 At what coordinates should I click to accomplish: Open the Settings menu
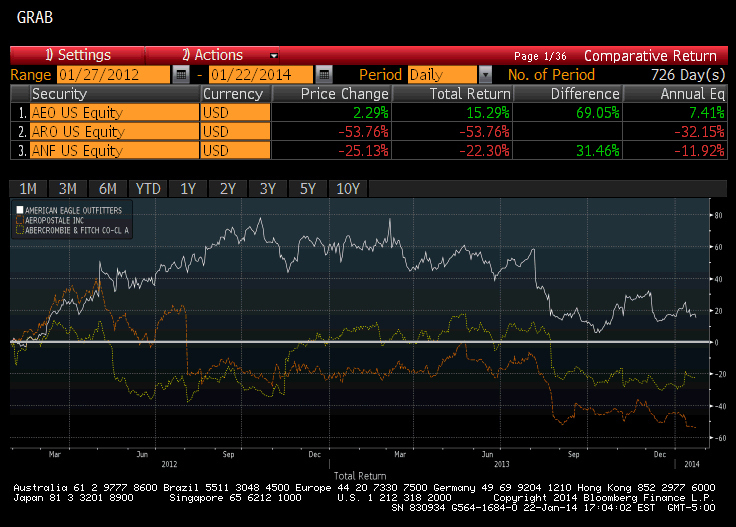[77, 55]
